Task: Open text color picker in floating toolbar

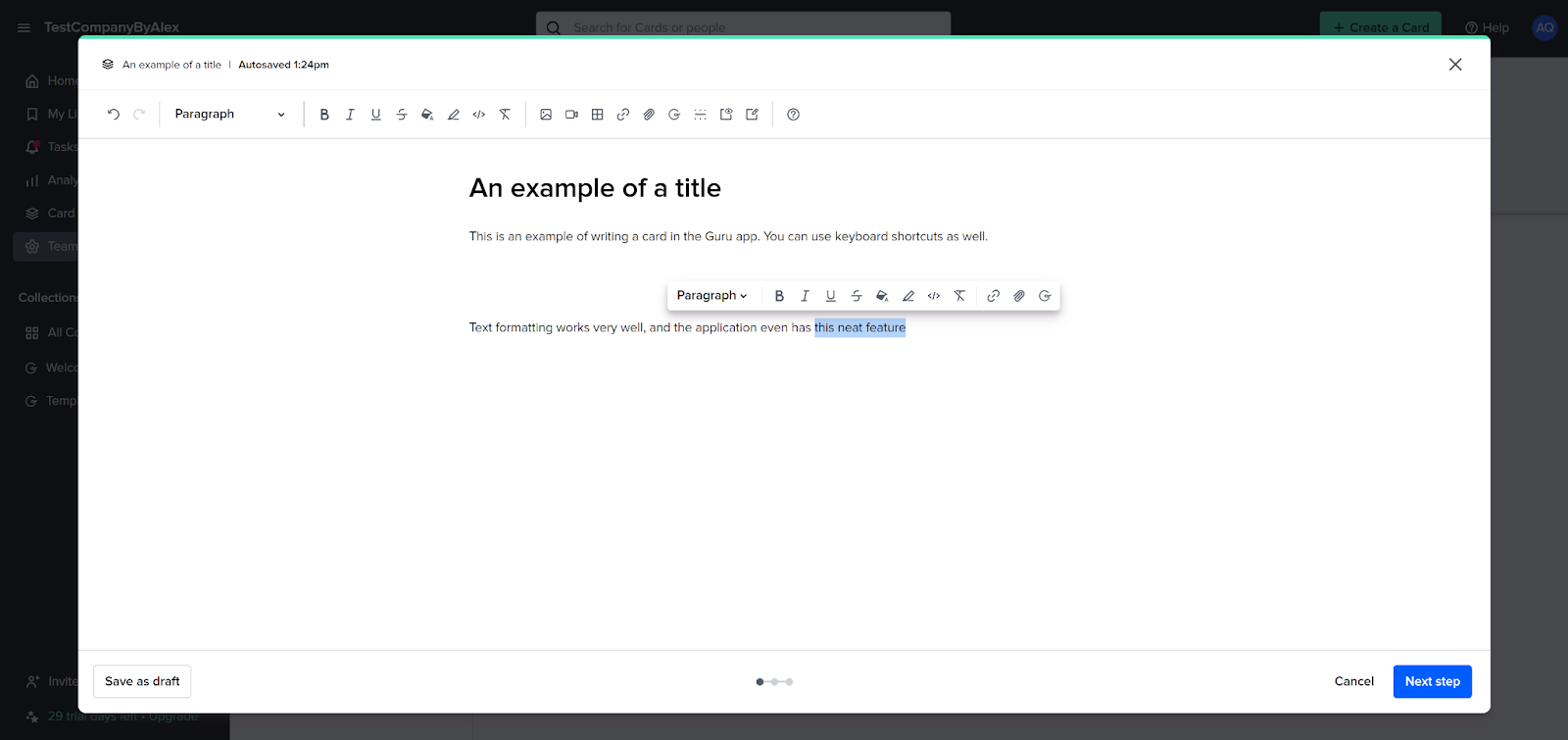Action: click(x=882, y=296)
